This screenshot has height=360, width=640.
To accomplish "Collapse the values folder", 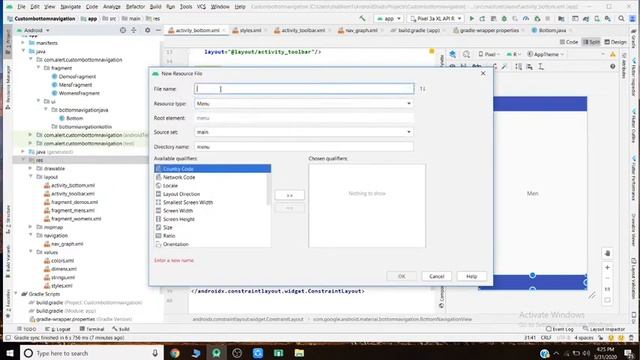I will click(x=31, y=252).
